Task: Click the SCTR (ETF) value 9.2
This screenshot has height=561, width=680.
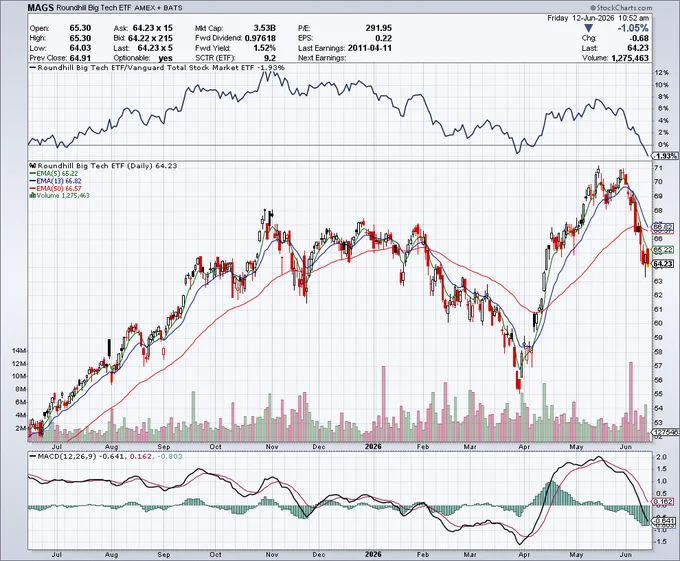Action: click(x=270, y=58)
